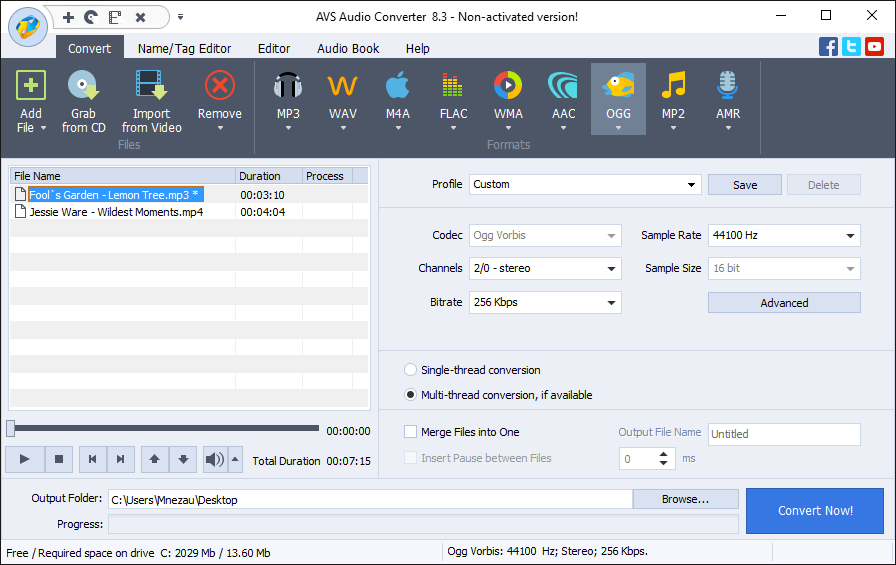Click quick-access grab CD icon
This screenshot has width=896, height=565.
[91, 17]
